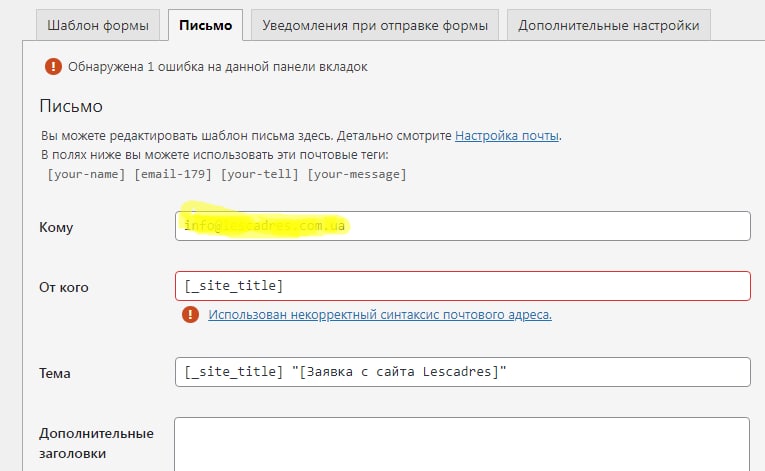Image resolution: width=765 pixels, height=471 pixels.
Task: Click the warning icon under От кого field
Action: click(190, 315)
